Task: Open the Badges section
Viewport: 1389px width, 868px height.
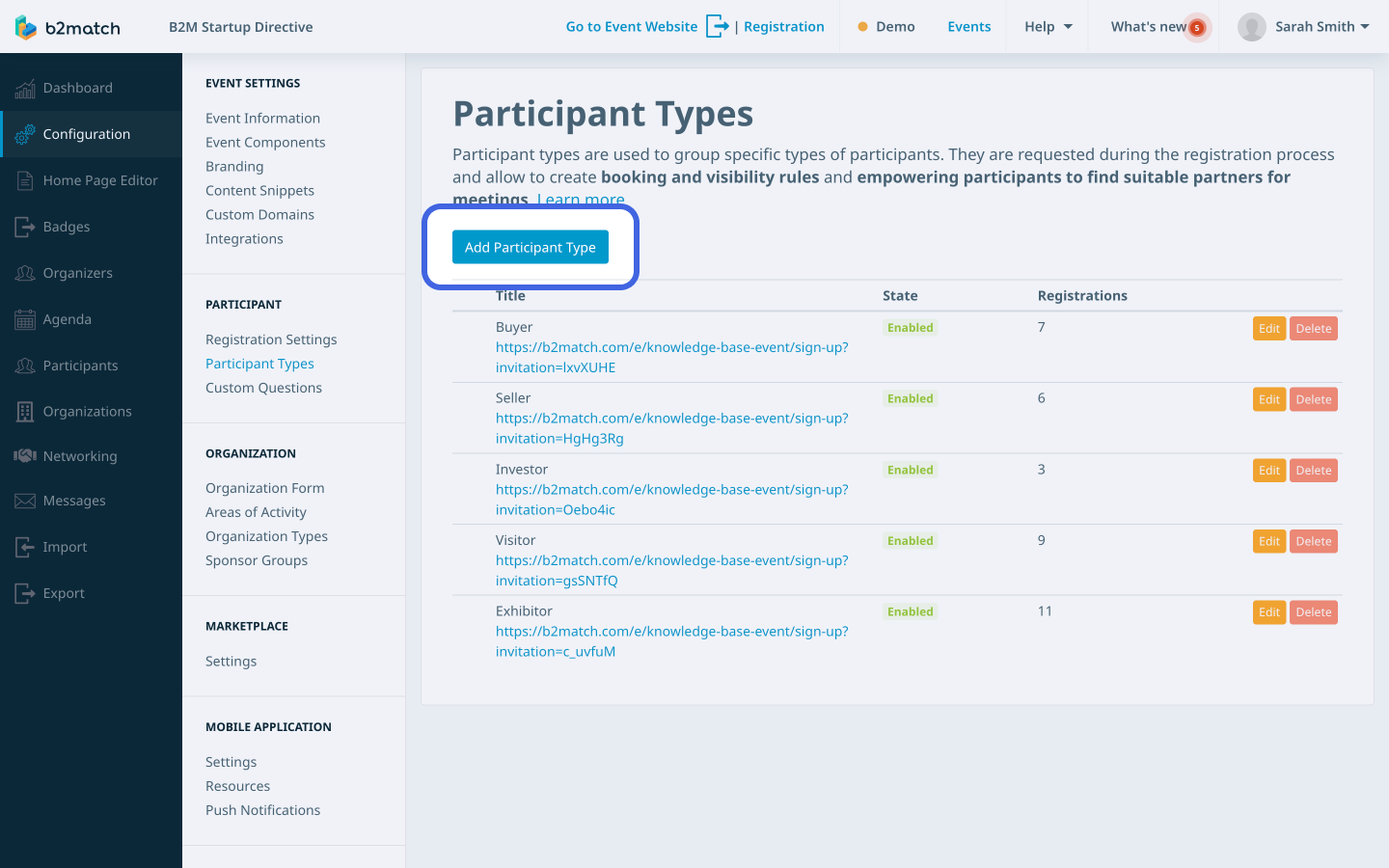Action: coord(63,227)
